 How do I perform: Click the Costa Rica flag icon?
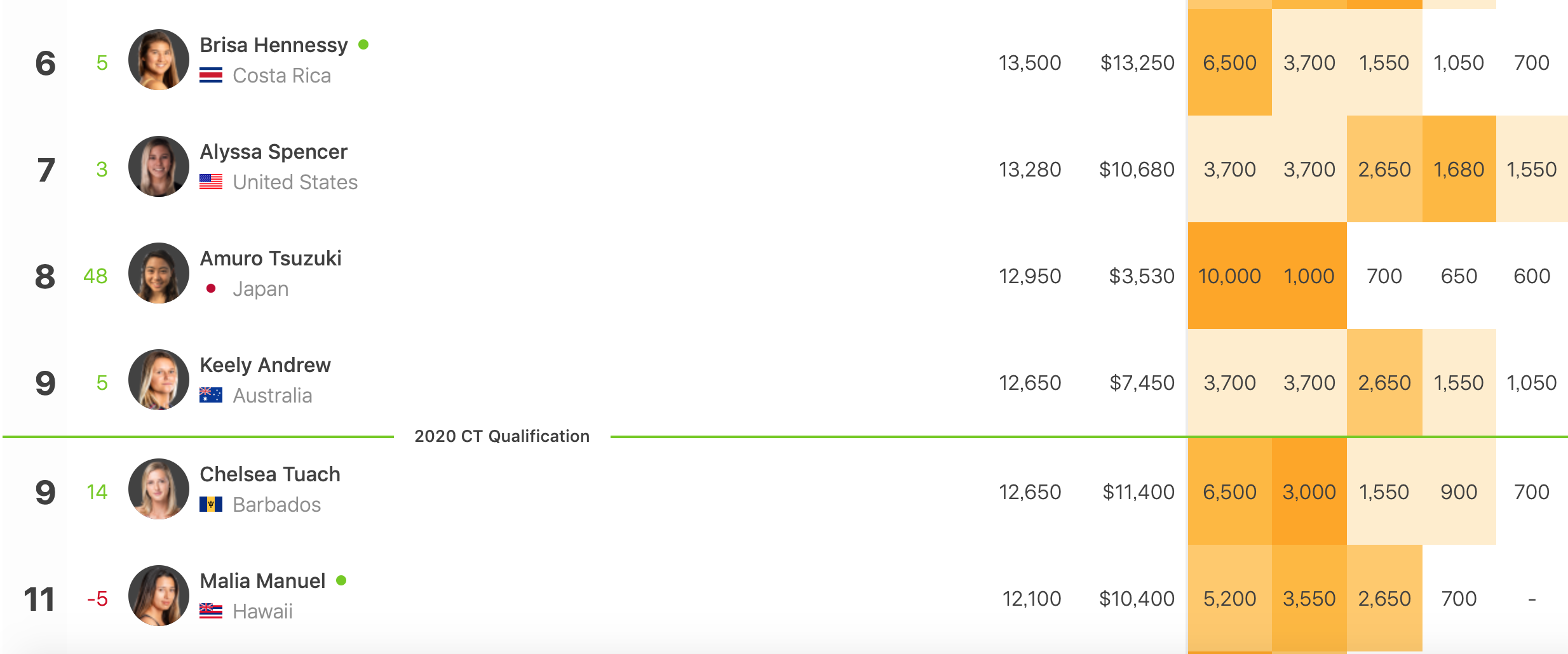click(211, 76)
